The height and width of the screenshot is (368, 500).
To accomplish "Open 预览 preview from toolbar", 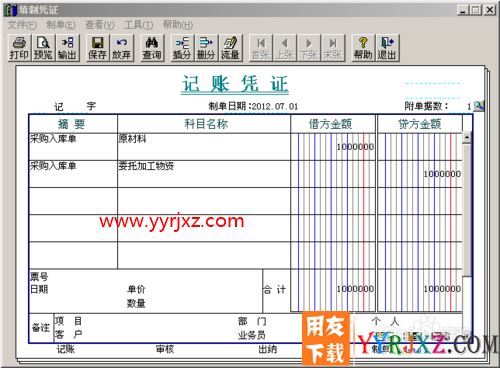I will click(x=43, y=48).
